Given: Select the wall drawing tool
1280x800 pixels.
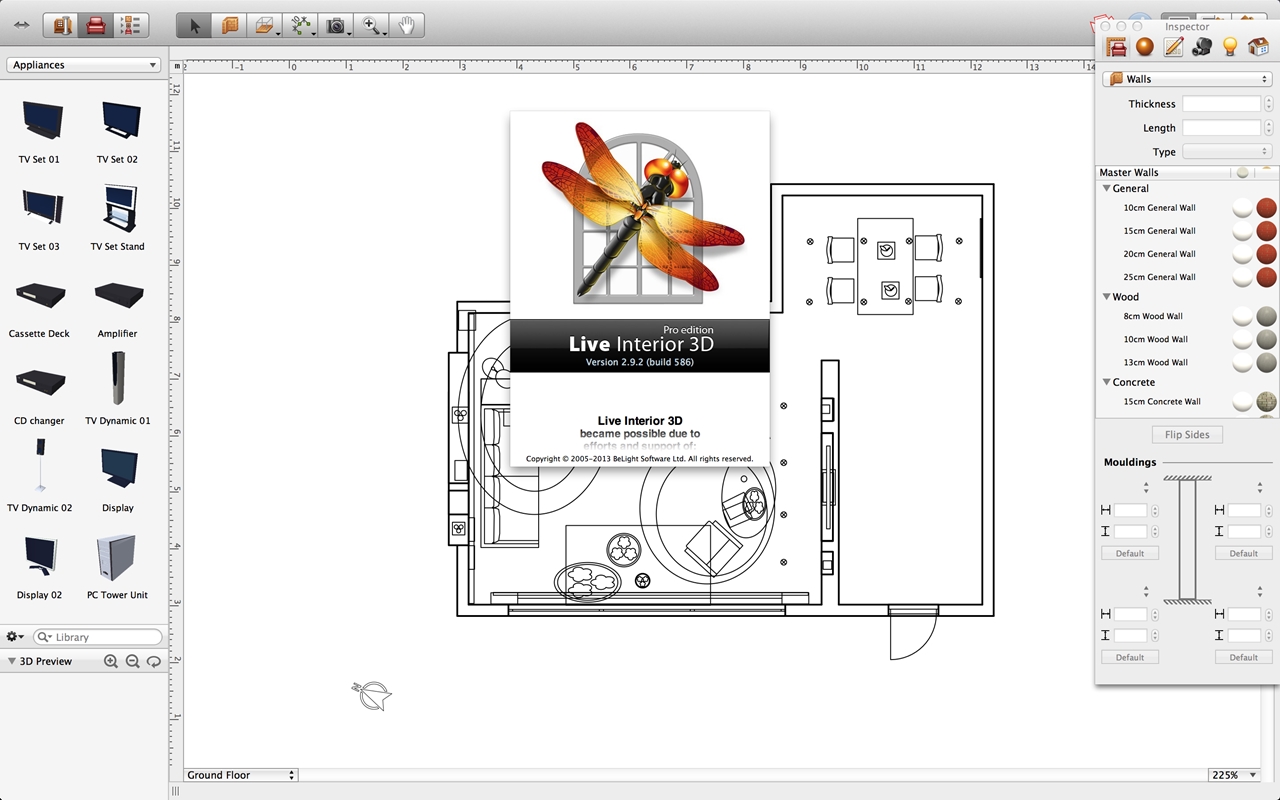Looking at the screenshot, I should (x=230, y=26).
